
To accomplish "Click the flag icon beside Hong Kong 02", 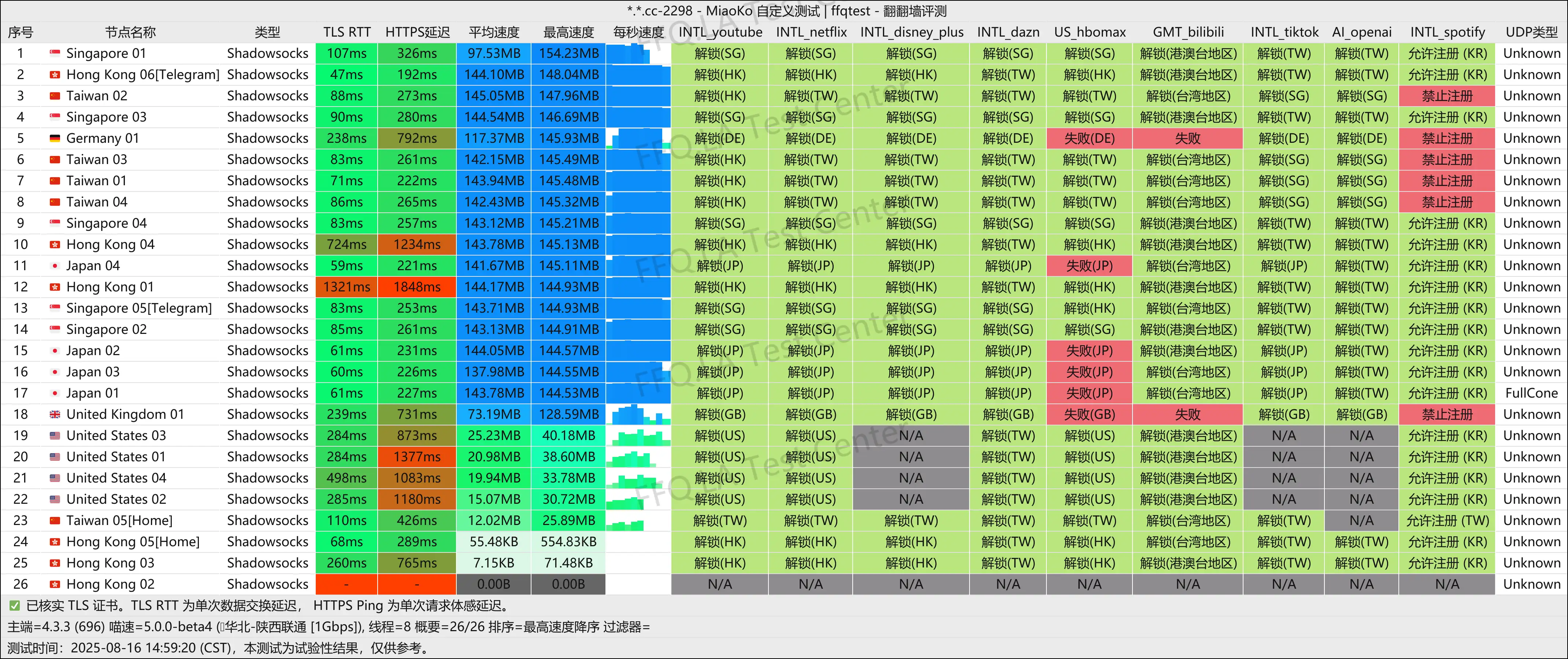I will coord(55,584).
